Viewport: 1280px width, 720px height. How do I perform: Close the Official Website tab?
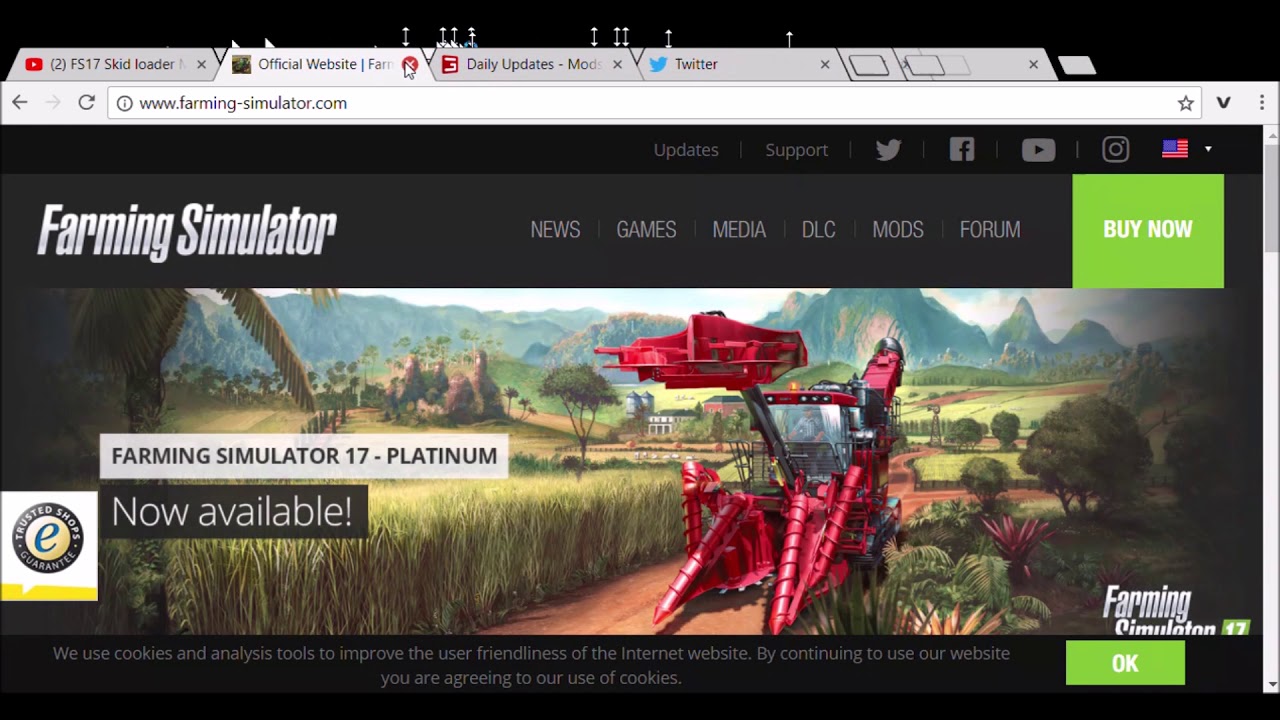410,64
